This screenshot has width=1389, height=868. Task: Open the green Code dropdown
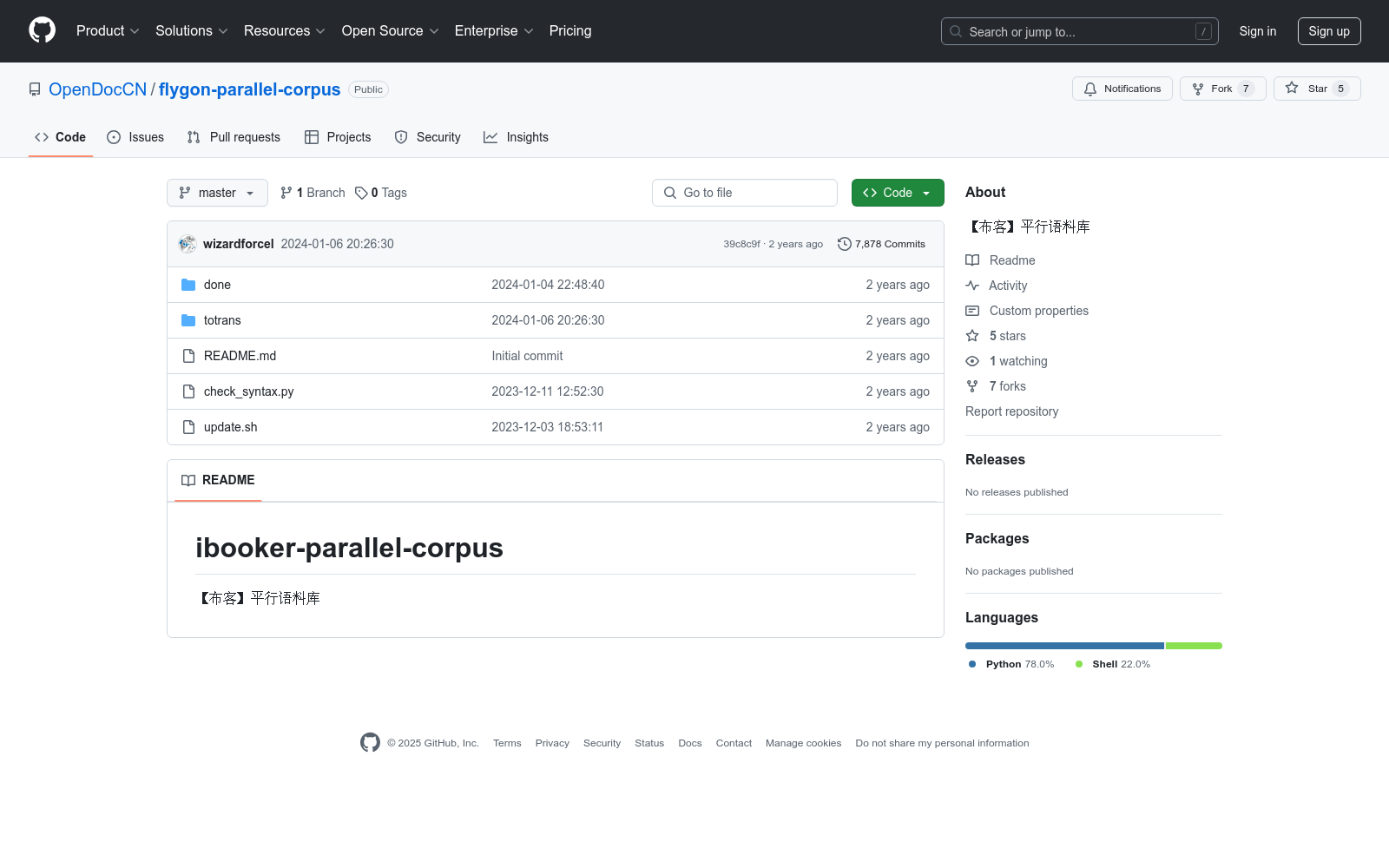pos(898,193)
